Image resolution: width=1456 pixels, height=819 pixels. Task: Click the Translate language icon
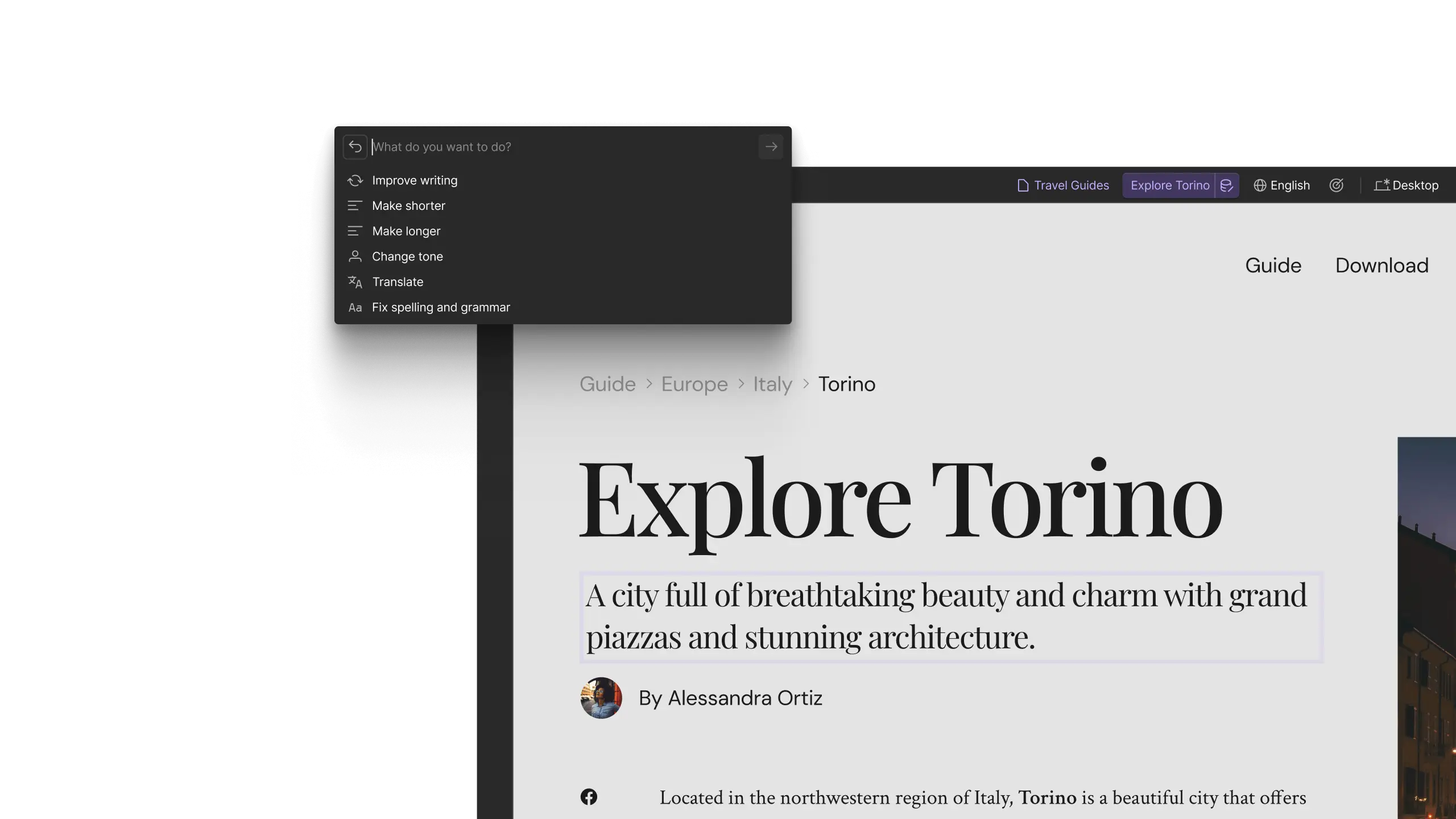(x=355, y=282)
